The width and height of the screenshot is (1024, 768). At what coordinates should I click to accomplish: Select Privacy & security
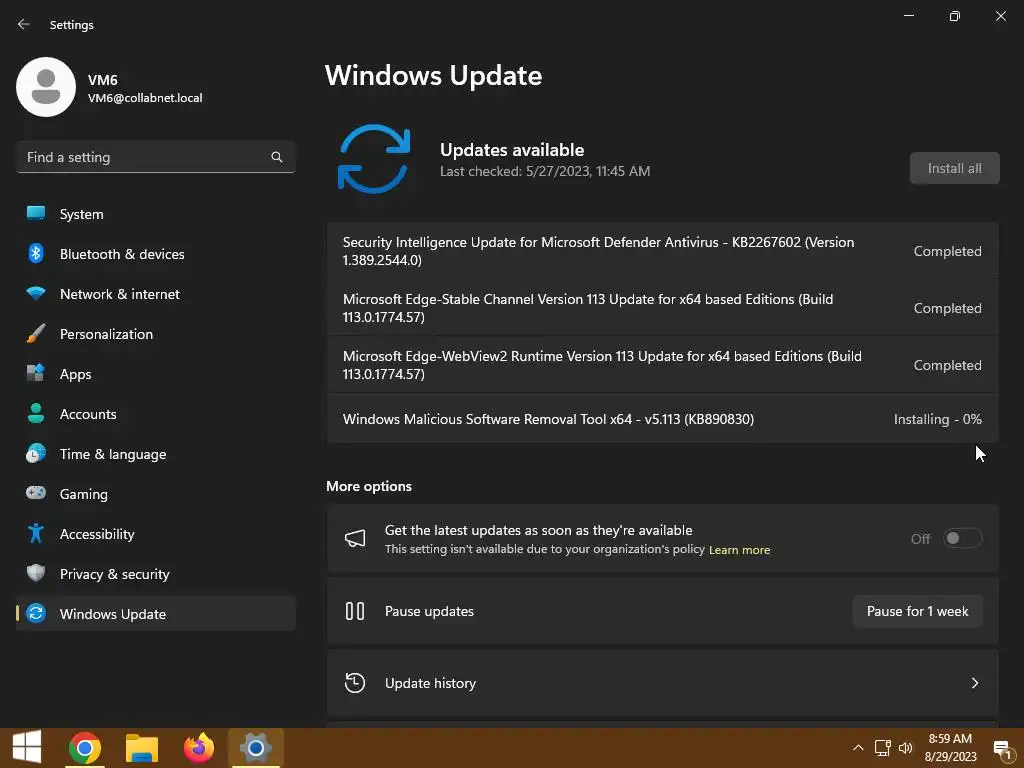click(155, 573)
